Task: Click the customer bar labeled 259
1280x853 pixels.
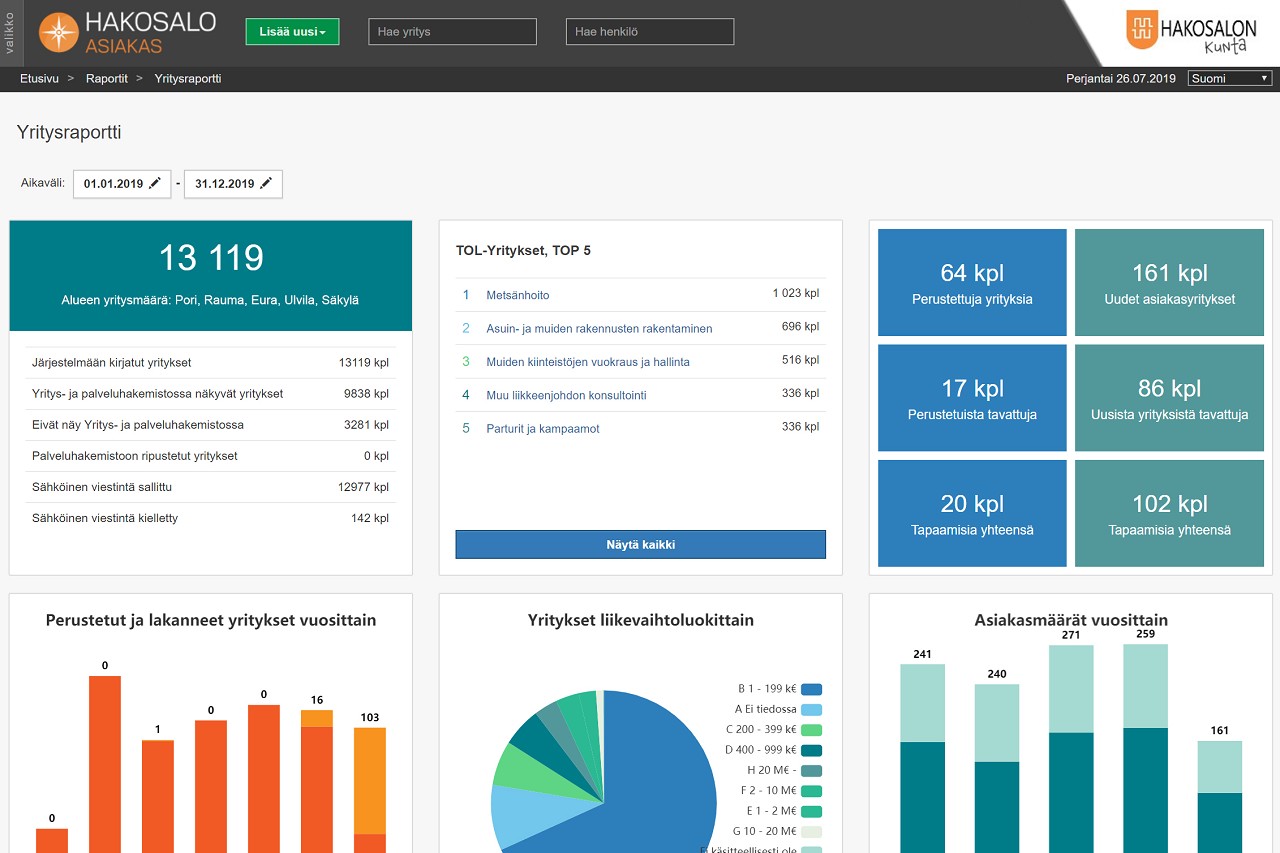Action: [x=1145, y=748]
